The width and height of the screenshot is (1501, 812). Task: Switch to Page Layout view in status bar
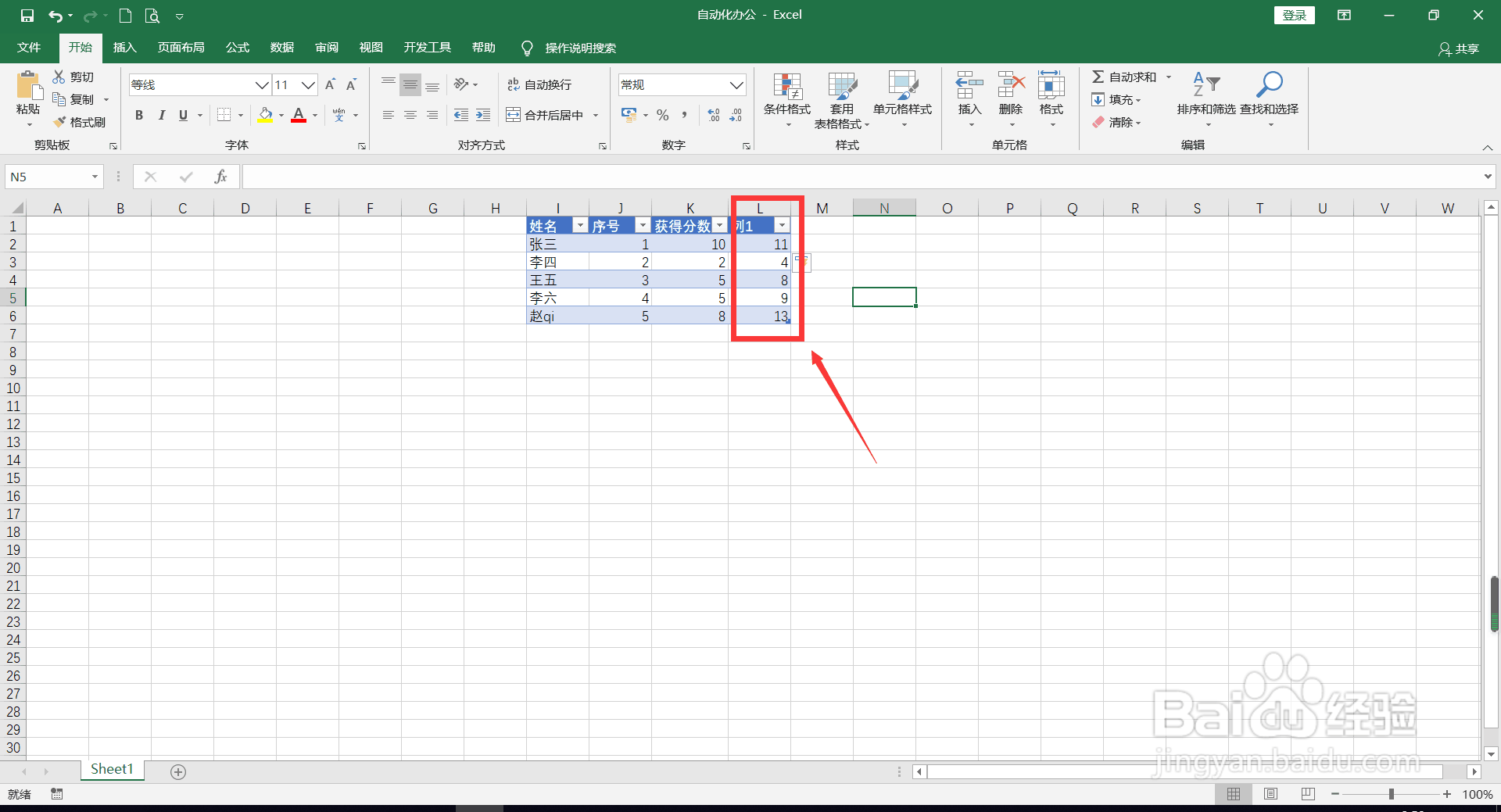click(x=1271, y=794)
